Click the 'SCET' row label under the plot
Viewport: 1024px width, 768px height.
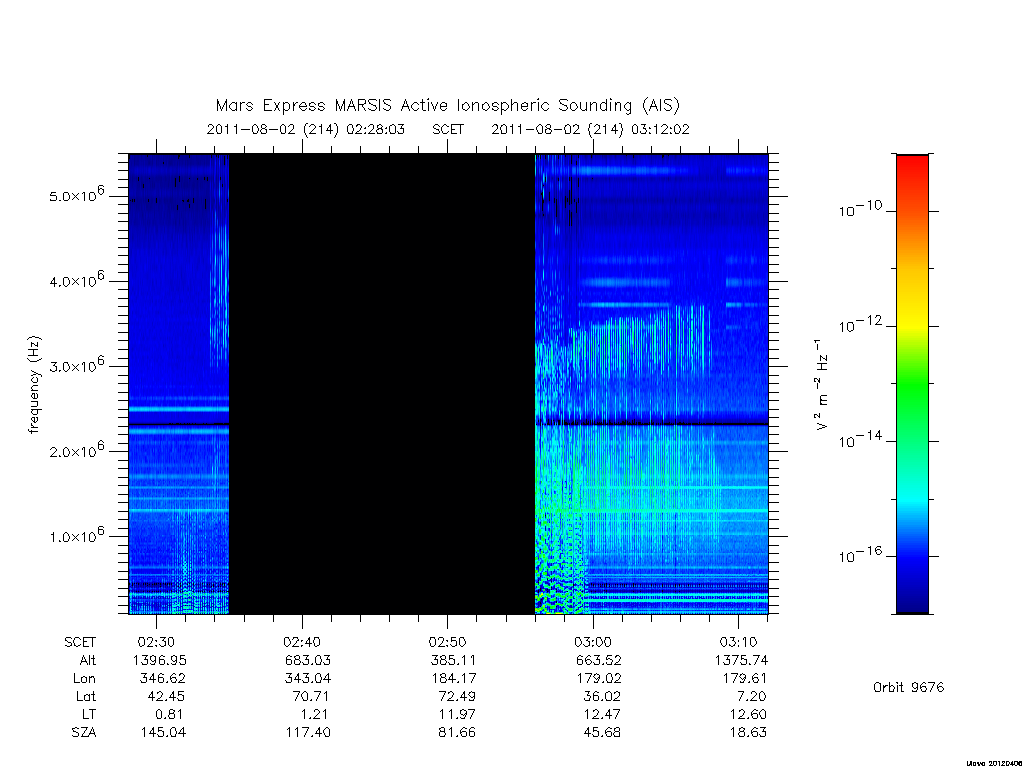(80, 643)
